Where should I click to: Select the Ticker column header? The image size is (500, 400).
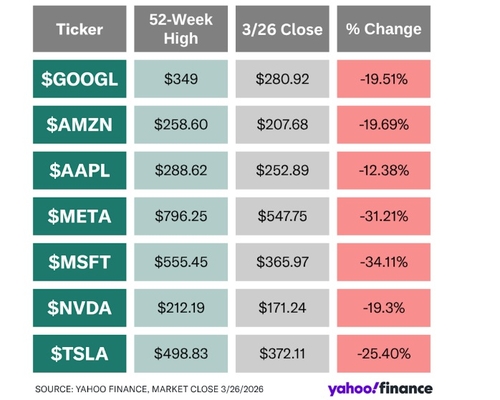pyautogui.click(x=80, y=29)
